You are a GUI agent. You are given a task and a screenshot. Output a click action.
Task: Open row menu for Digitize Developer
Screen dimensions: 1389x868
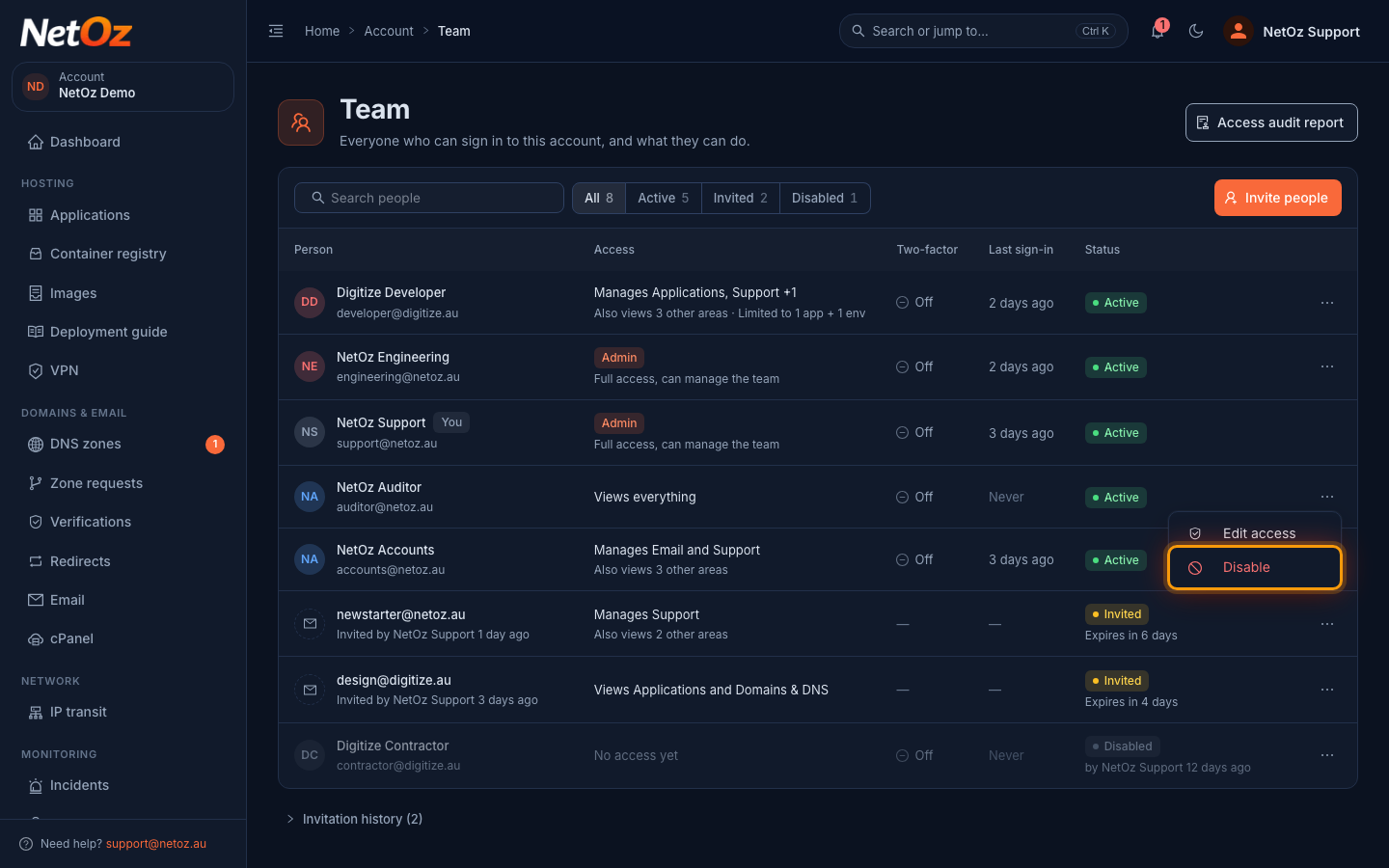coord(1327,303)
